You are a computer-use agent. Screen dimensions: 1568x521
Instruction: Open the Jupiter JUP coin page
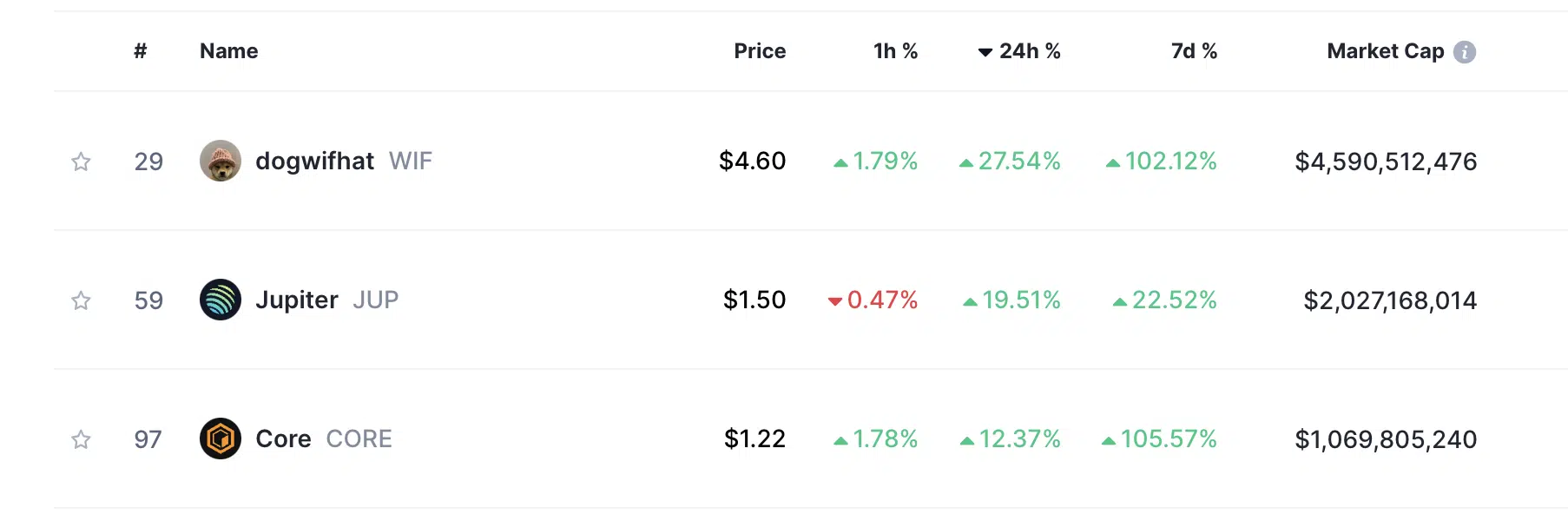[326, 300]
